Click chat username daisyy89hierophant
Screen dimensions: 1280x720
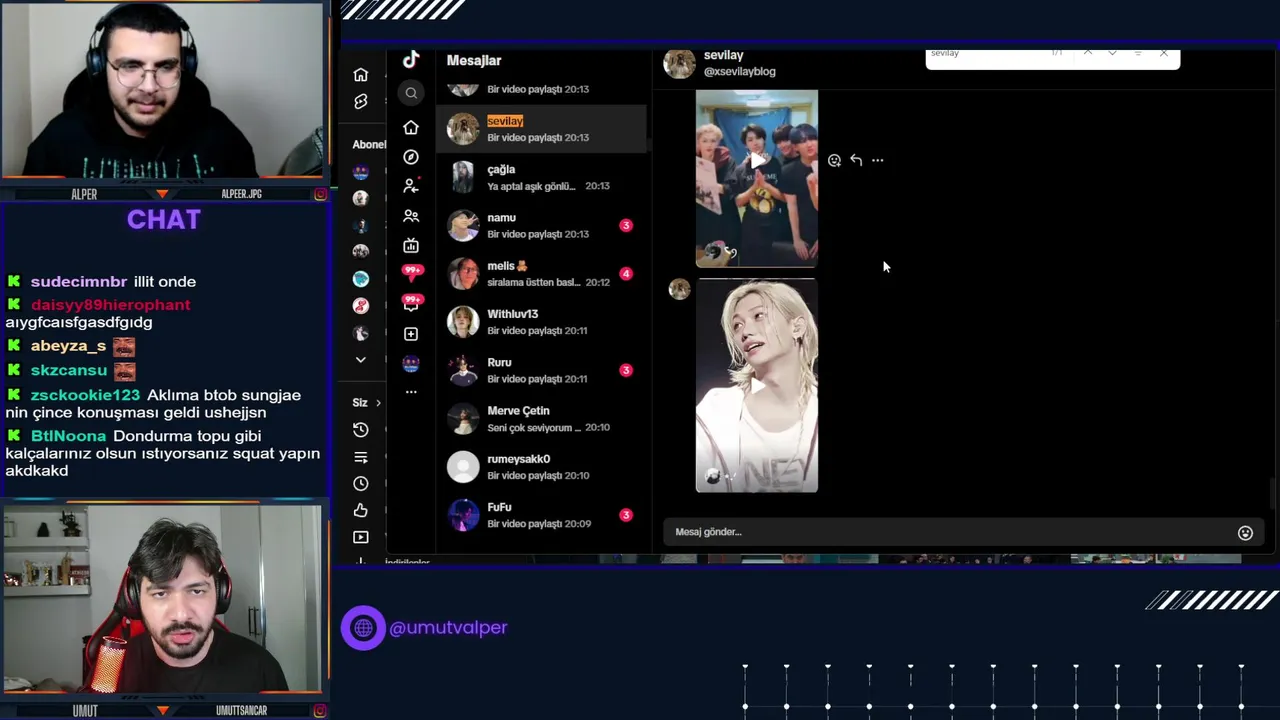coord(110,305)
